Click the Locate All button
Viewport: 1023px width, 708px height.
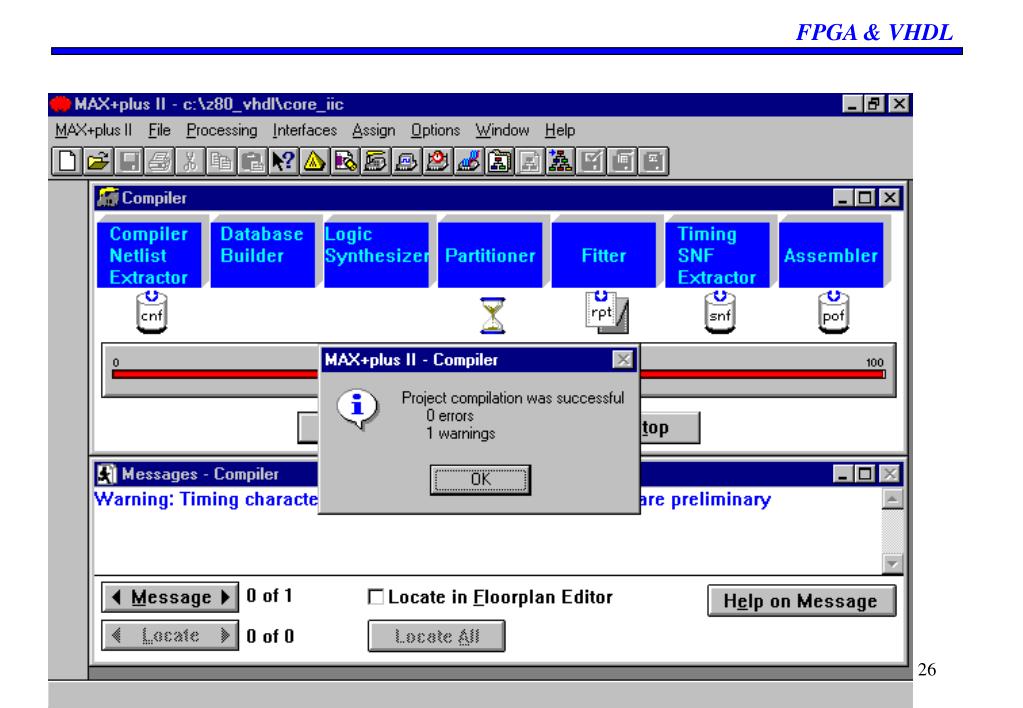436,636
